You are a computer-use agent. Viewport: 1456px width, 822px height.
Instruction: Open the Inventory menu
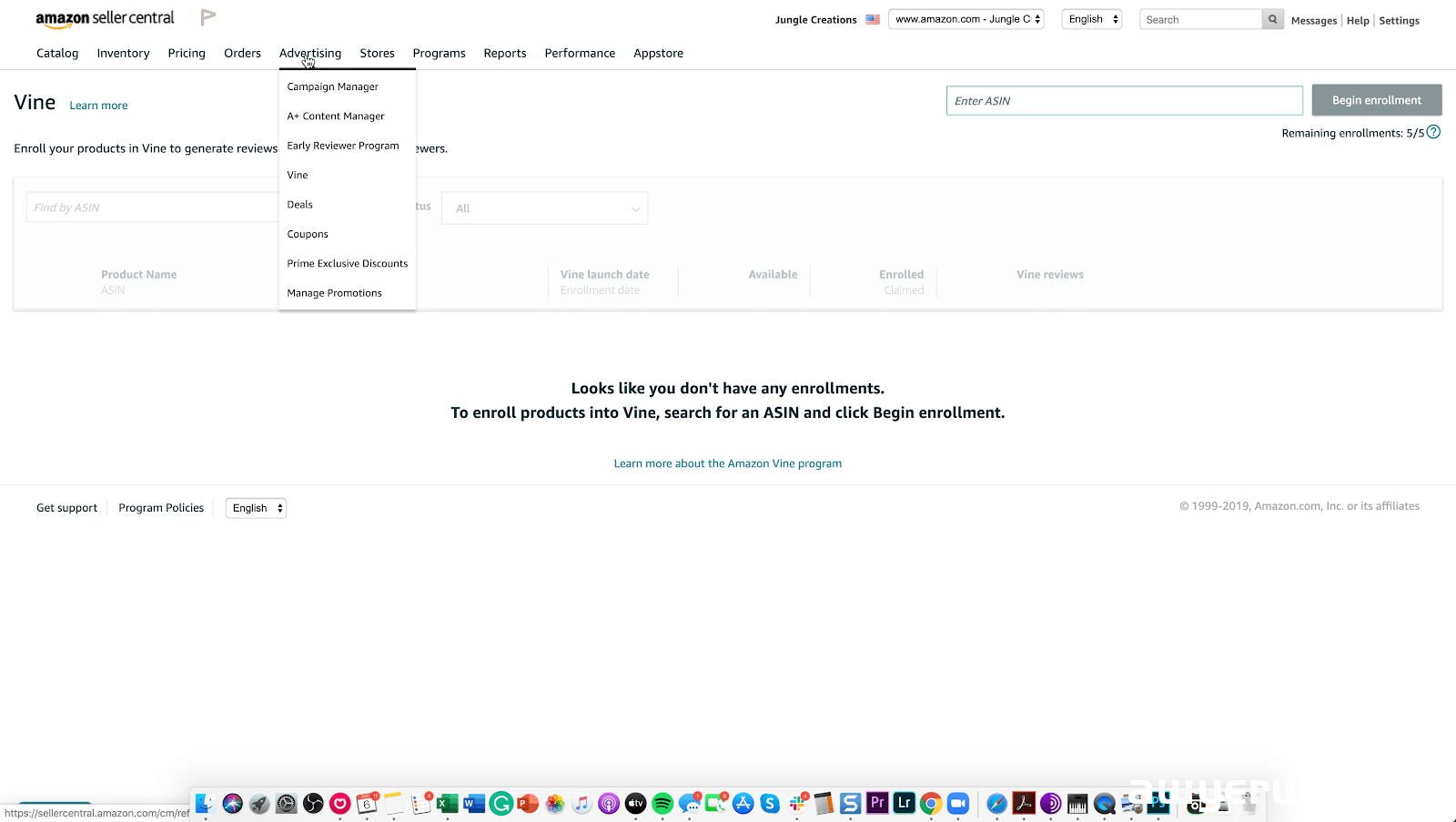(123, 53)
